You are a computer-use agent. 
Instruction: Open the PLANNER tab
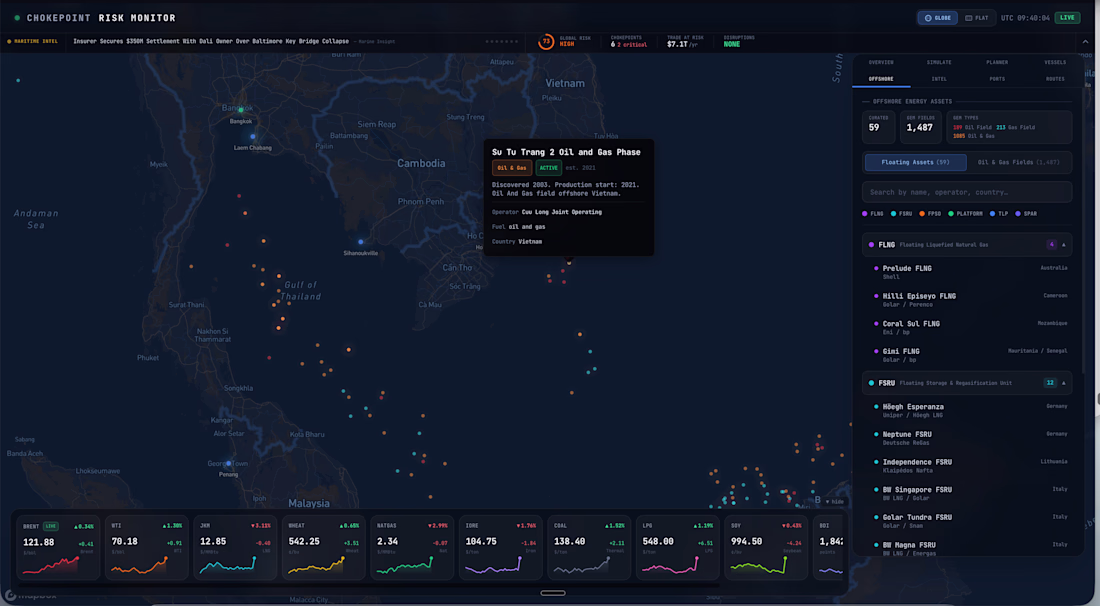coord(997,62)
